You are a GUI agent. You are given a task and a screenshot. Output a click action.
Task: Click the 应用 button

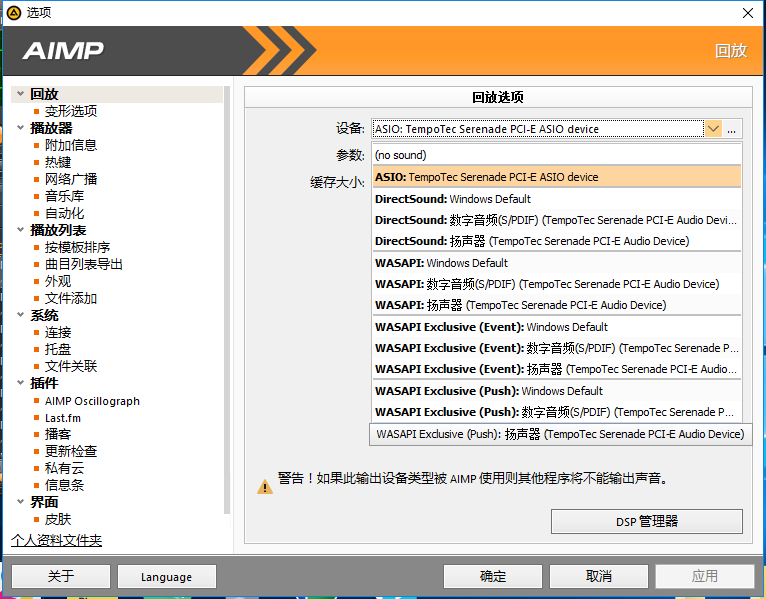tap(704, 577)
